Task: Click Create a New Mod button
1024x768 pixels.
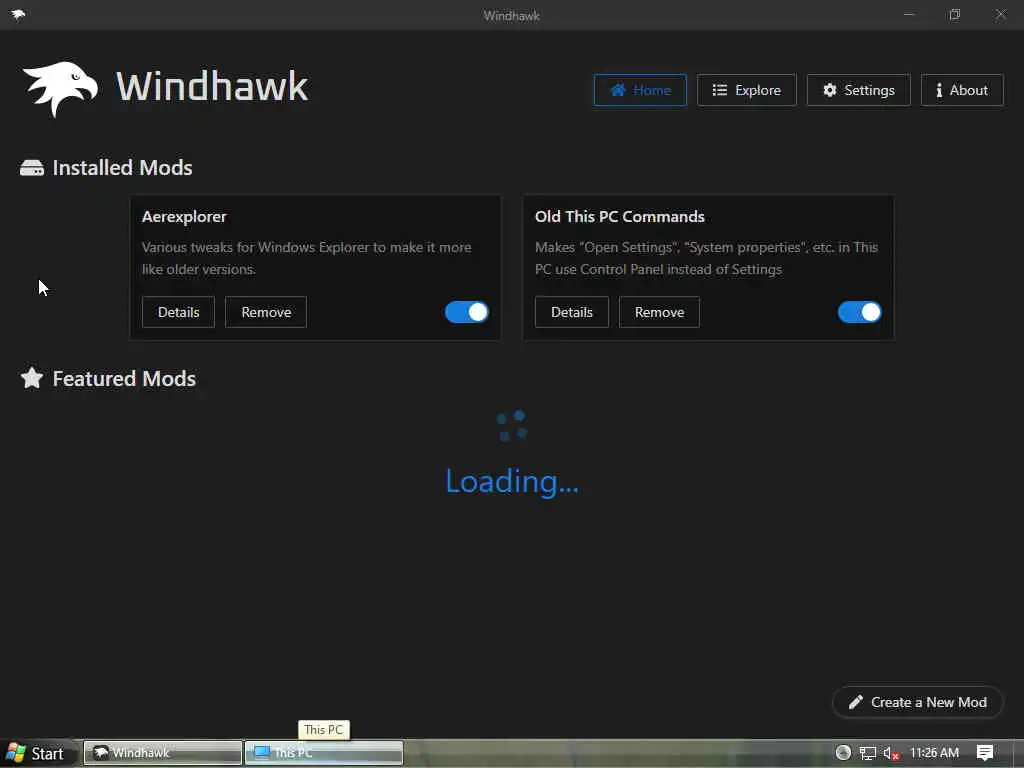Action: tap(918, 702)
